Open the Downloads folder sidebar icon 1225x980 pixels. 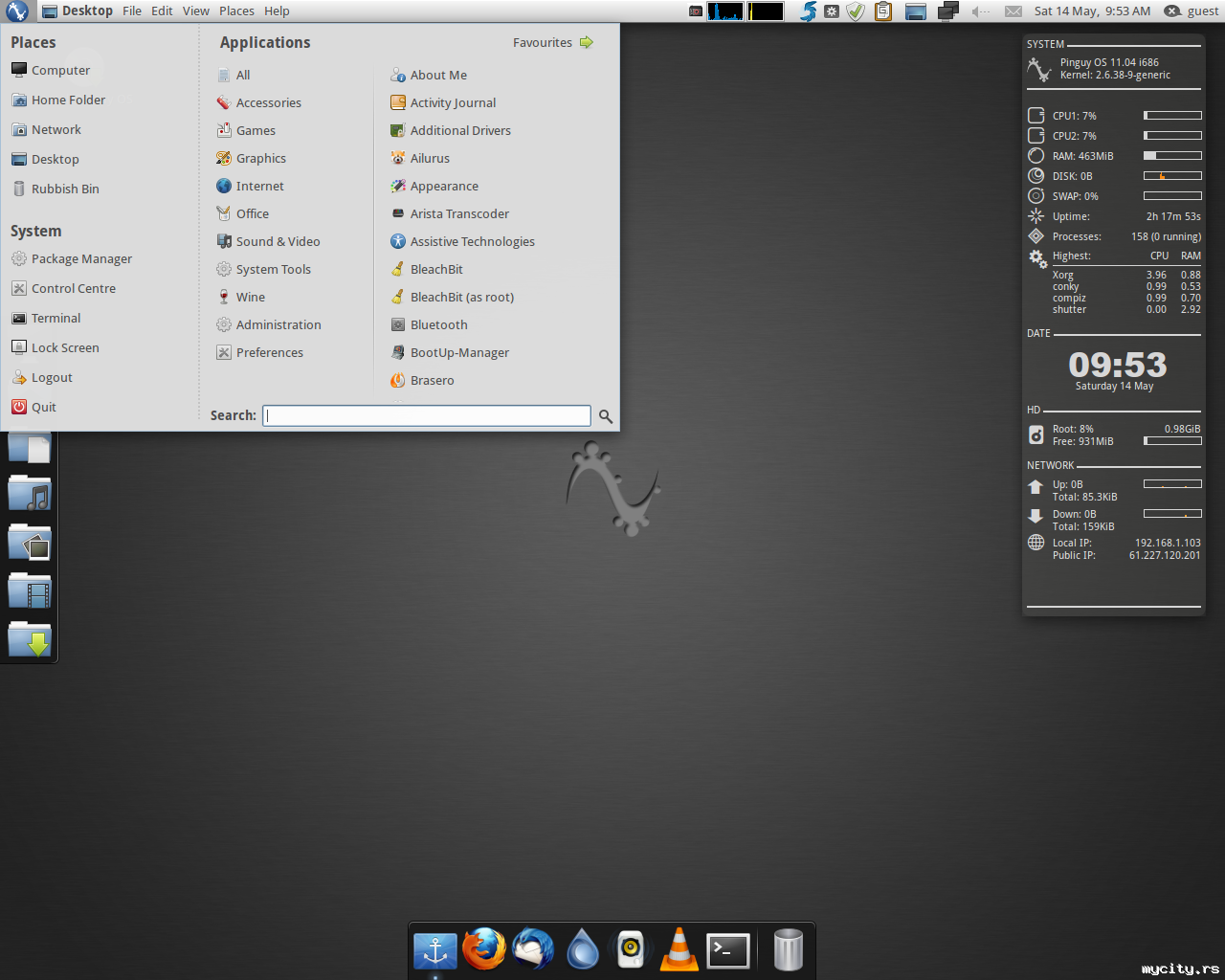coord(30,638)
